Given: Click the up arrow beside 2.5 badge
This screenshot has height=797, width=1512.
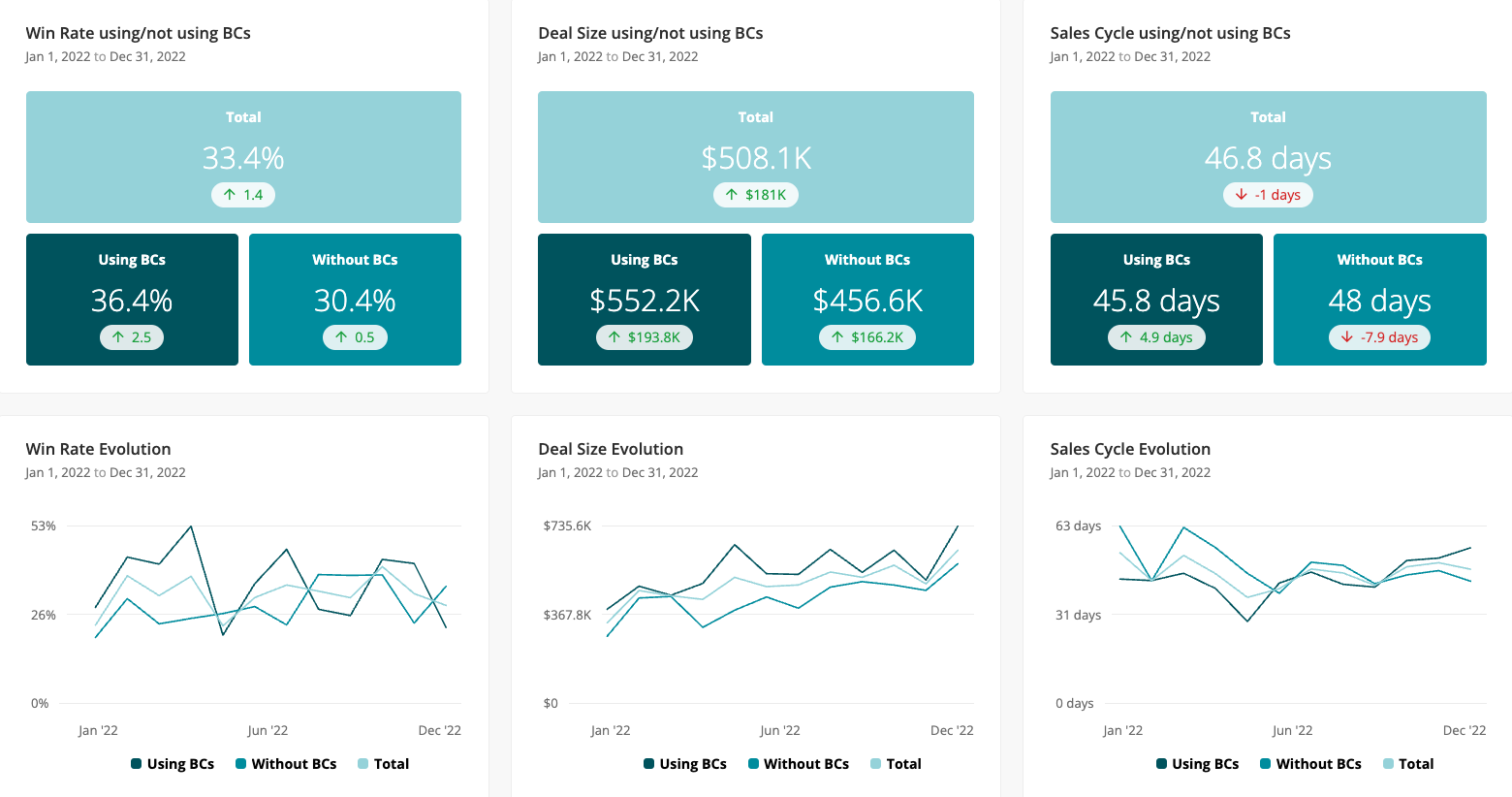Looking at the screenshot, I should (118, 337).
